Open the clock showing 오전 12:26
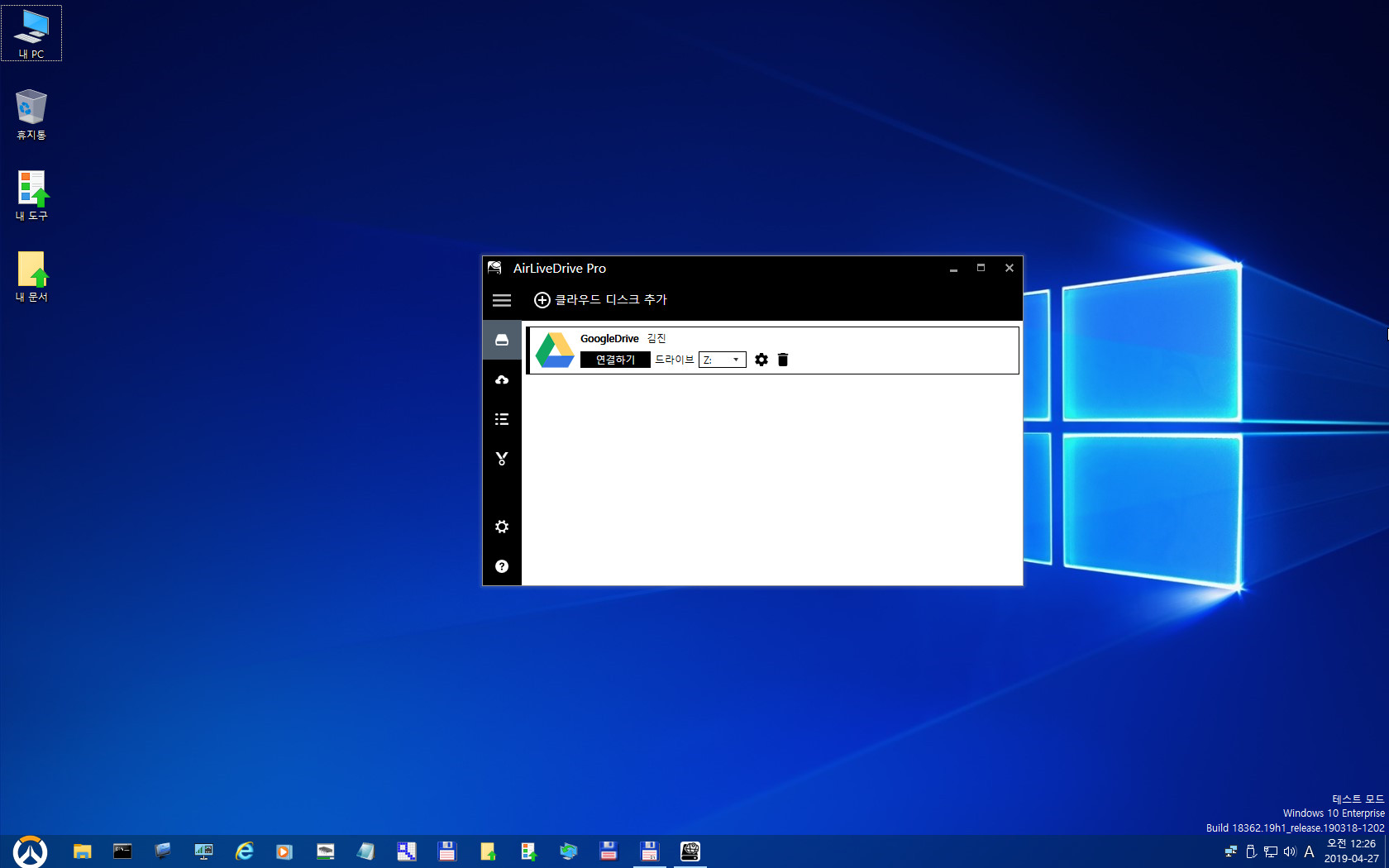The width and height of the screenshot is (1389, 868). tap(1351, 851)
